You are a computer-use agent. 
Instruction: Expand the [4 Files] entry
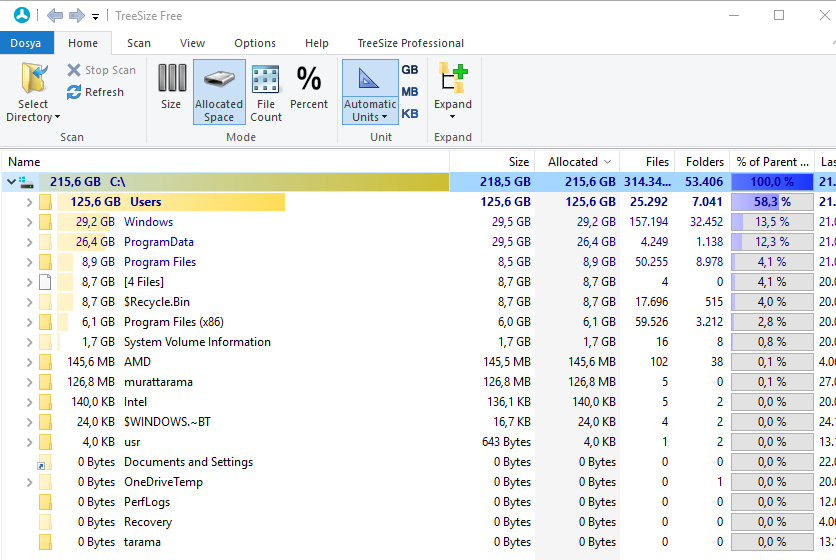point(29,282)
